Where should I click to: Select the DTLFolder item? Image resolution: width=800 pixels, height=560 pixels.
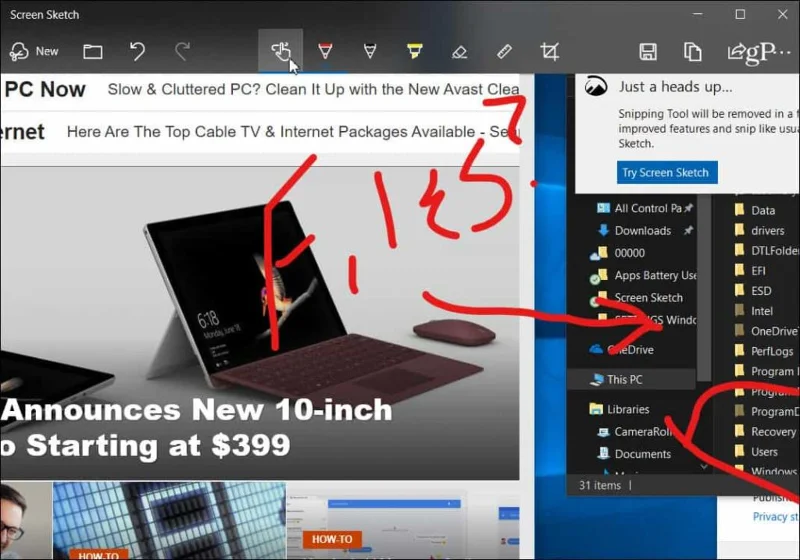click(766, 250)
